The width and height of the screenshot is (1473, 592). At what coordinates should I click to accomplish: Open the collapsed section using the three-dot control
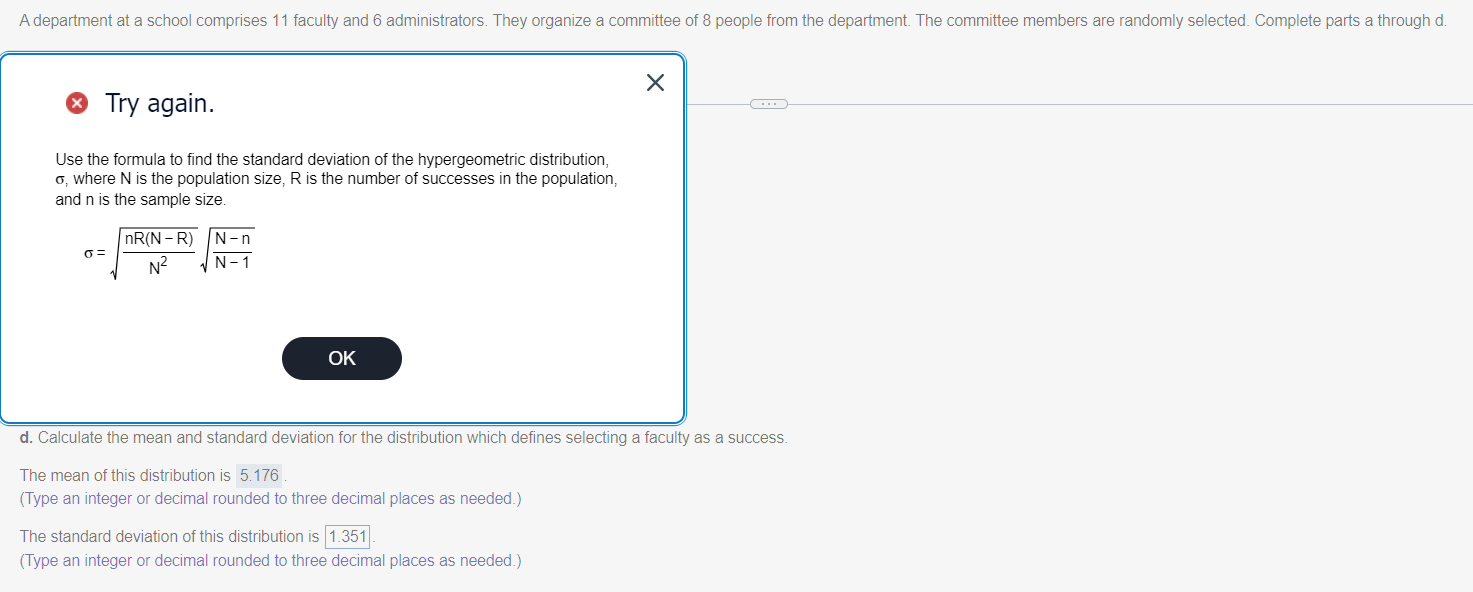pos(768,103)
